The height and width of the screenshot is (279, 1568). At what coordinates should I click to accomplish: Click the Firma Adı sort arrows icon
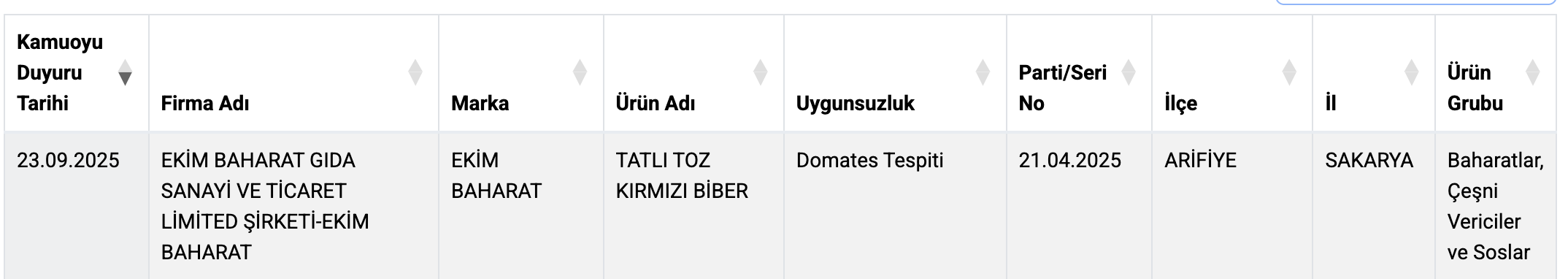point(415,72)
